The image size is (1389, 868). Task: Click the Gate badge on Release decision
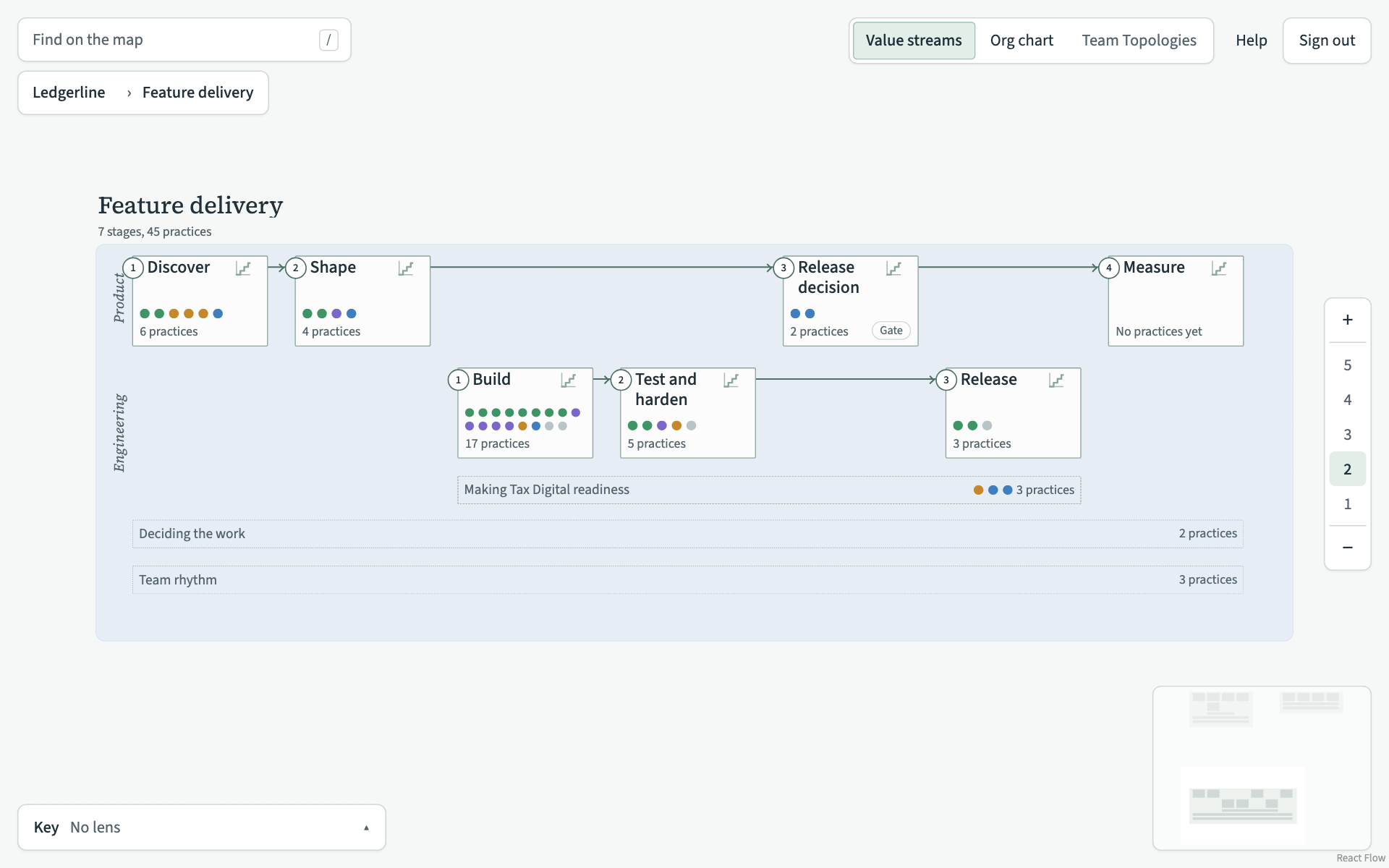click(891, 331)
